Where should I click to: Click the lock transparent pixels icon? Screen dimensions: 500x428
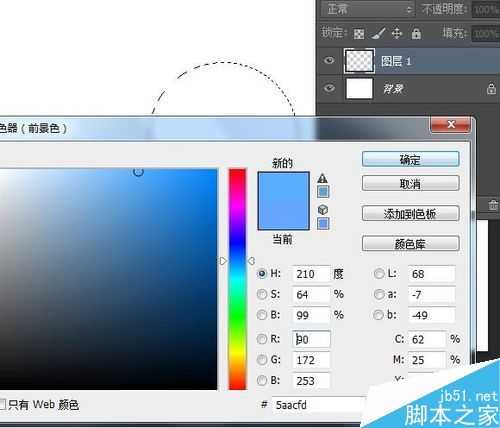[x=359, y=34]
